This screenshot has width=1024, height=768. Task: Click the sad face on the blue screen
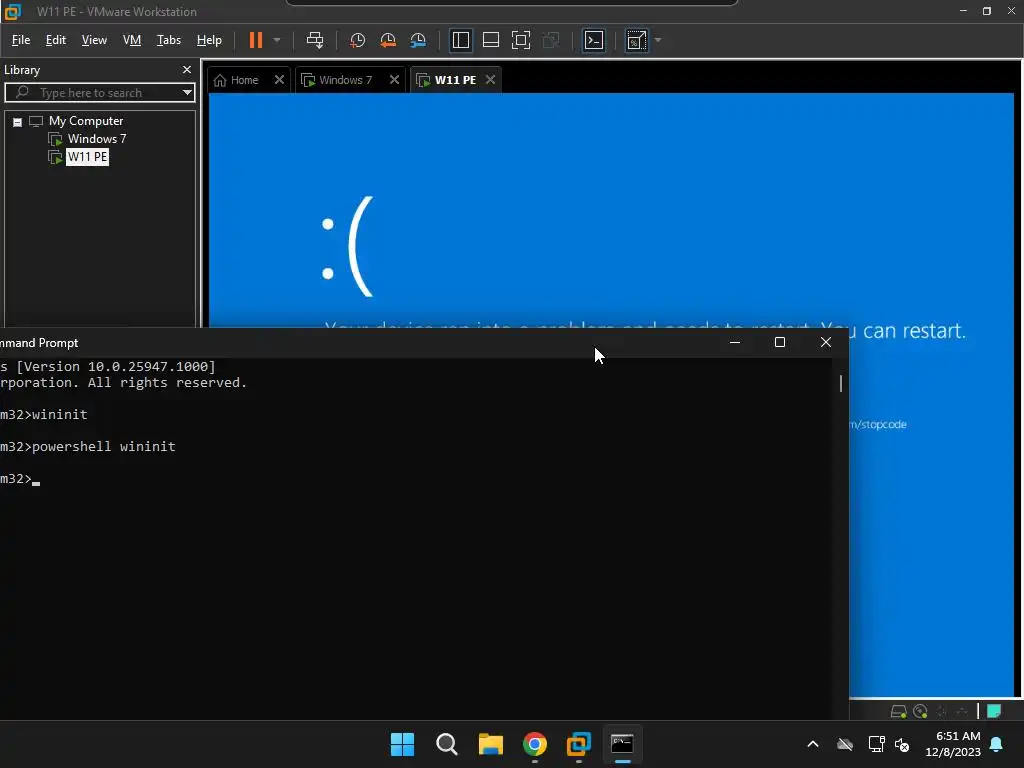348,247
